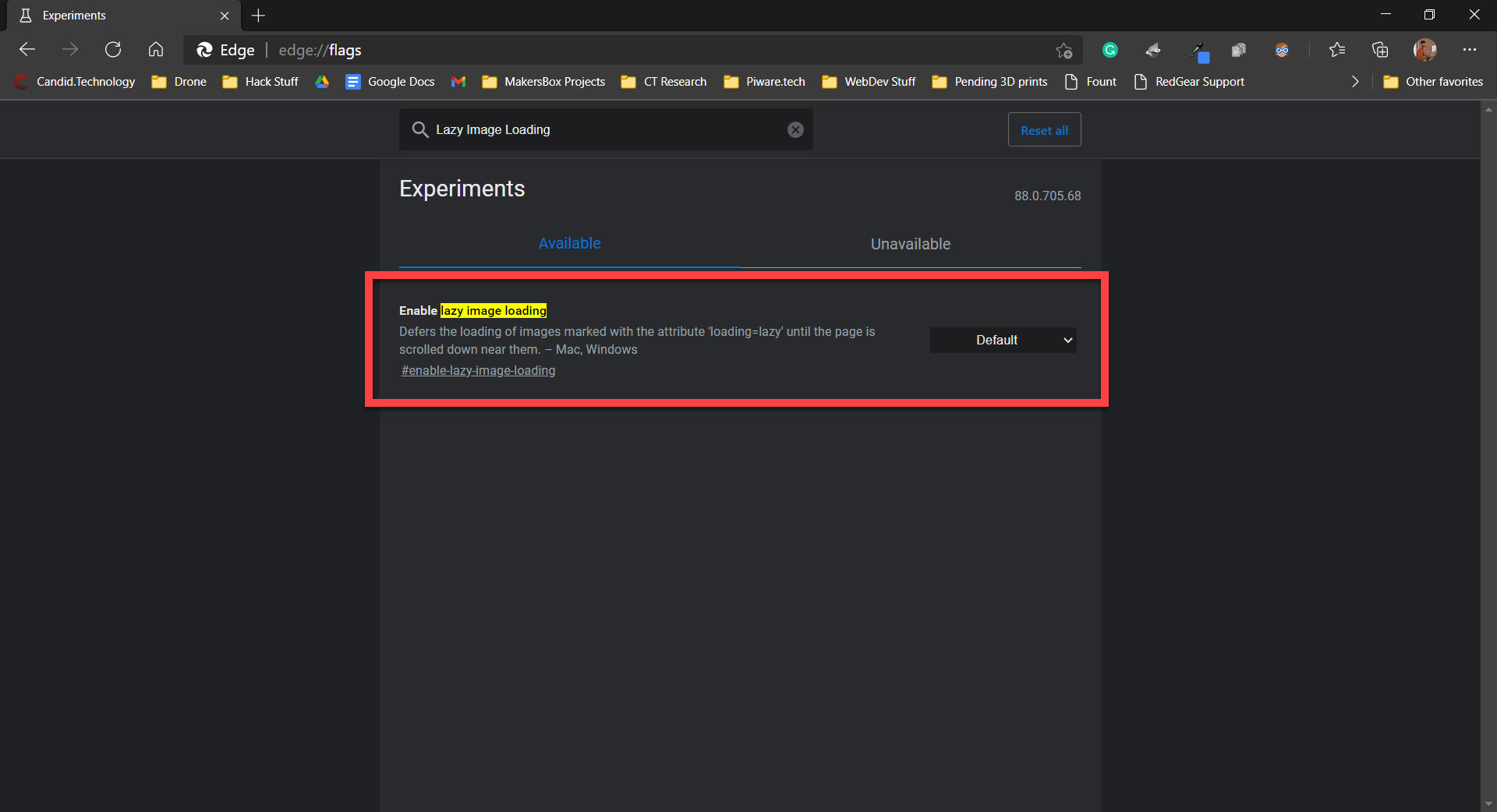This screenshot has height=812, width=1497.
Task: Switch to the Available tab
Action: click(570, 244)
